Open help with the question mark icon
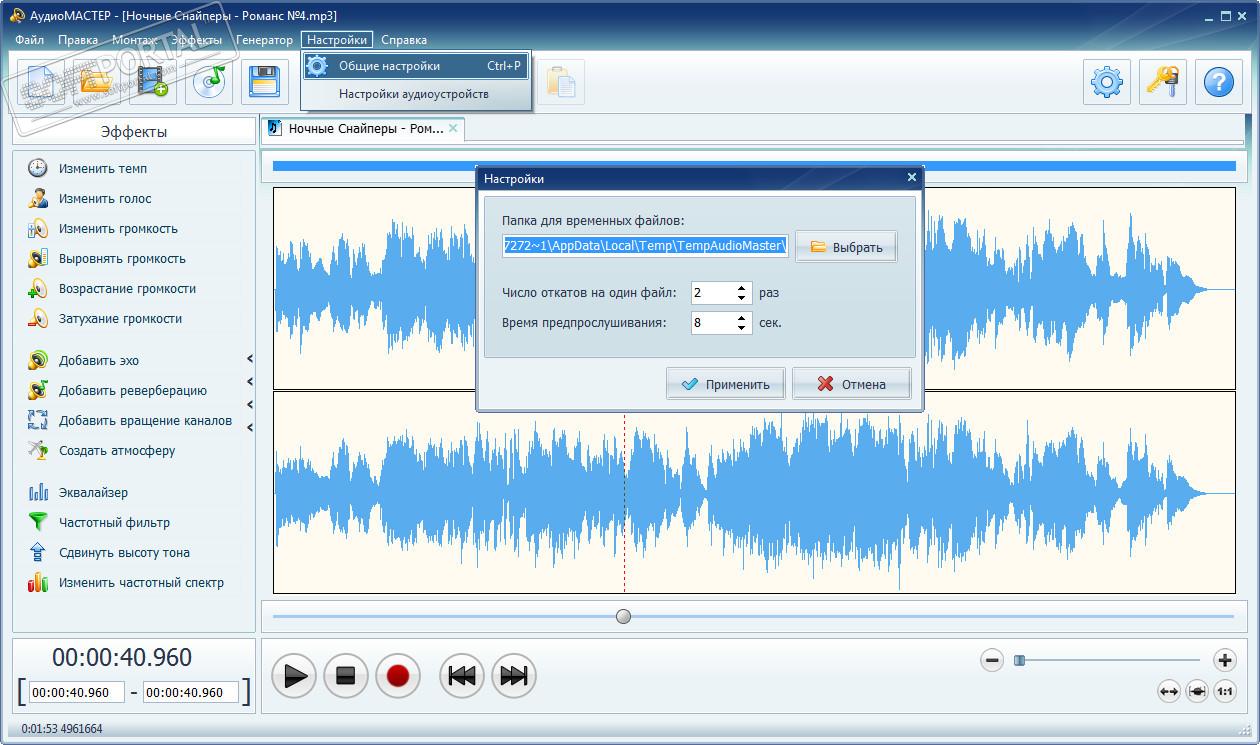 coord(1219,82)
